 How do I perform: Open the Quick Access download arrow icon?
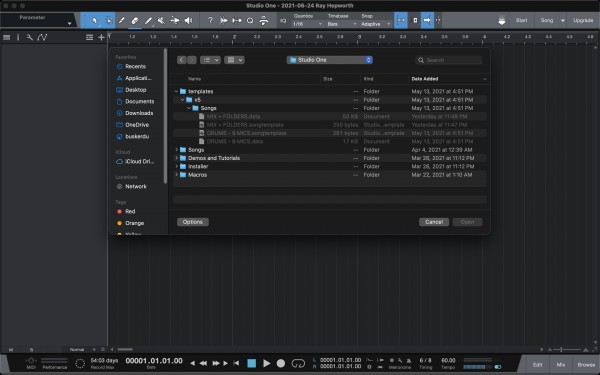[x=502, y=21]
